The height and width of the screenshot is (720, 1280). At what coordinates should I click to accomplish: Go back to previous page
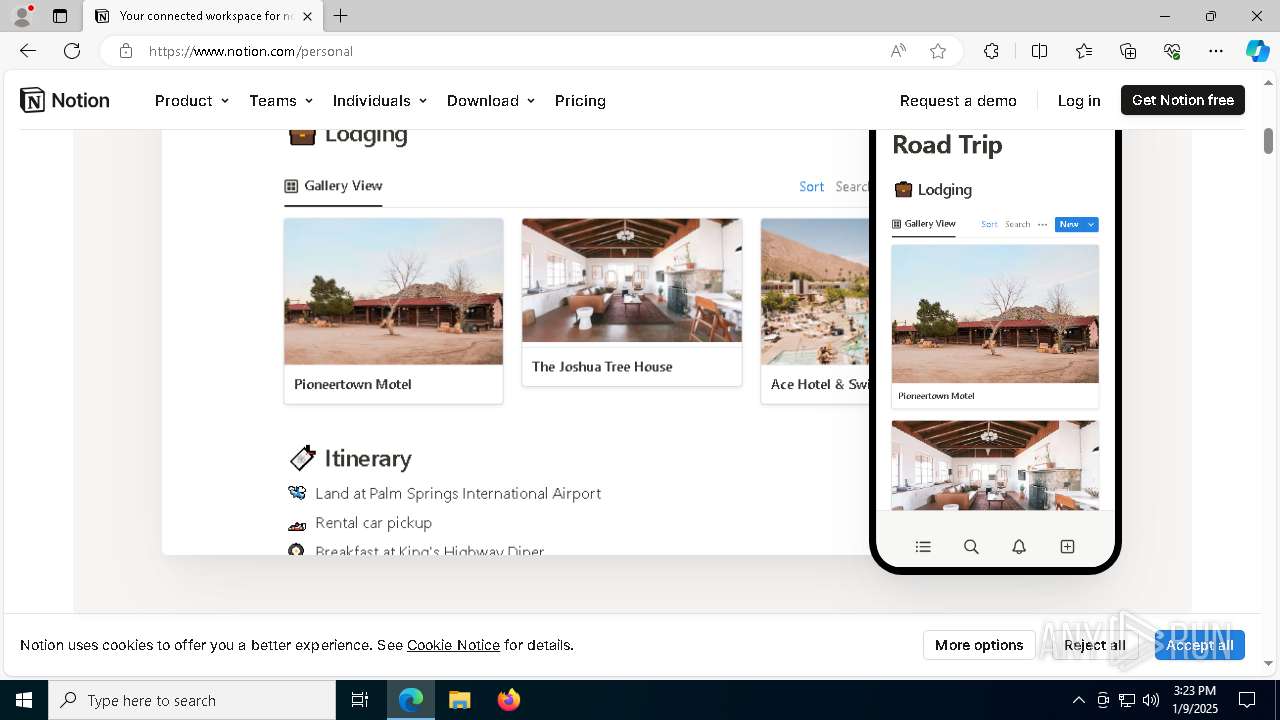tap(28, 51)
